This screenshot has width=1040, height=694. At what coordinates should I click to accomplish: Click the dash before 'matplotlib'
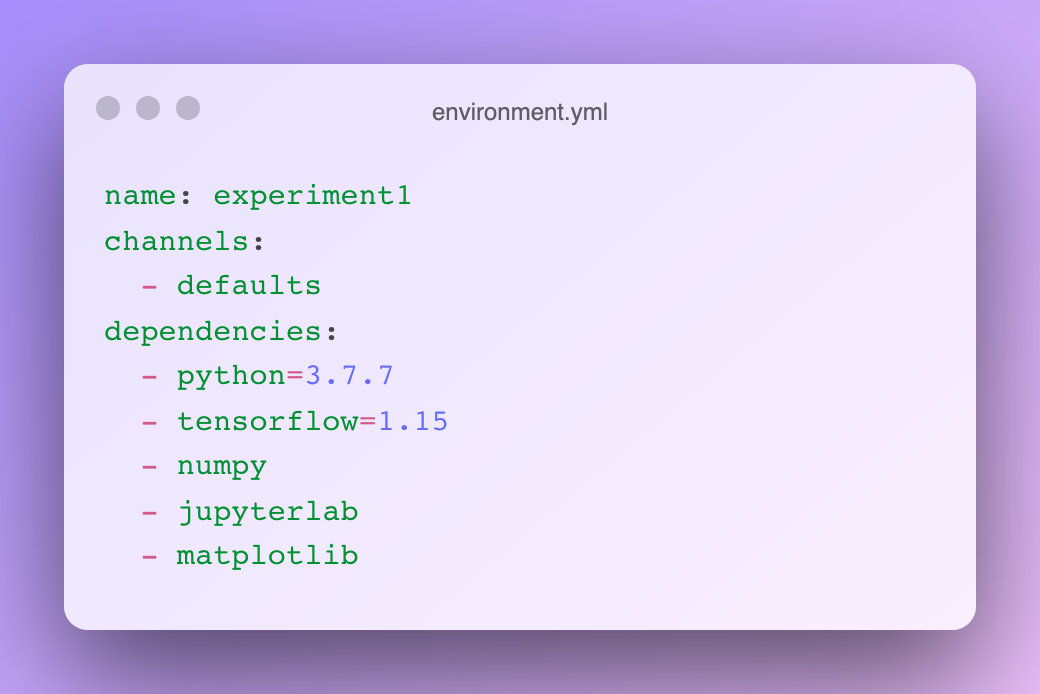pos(149,556)
